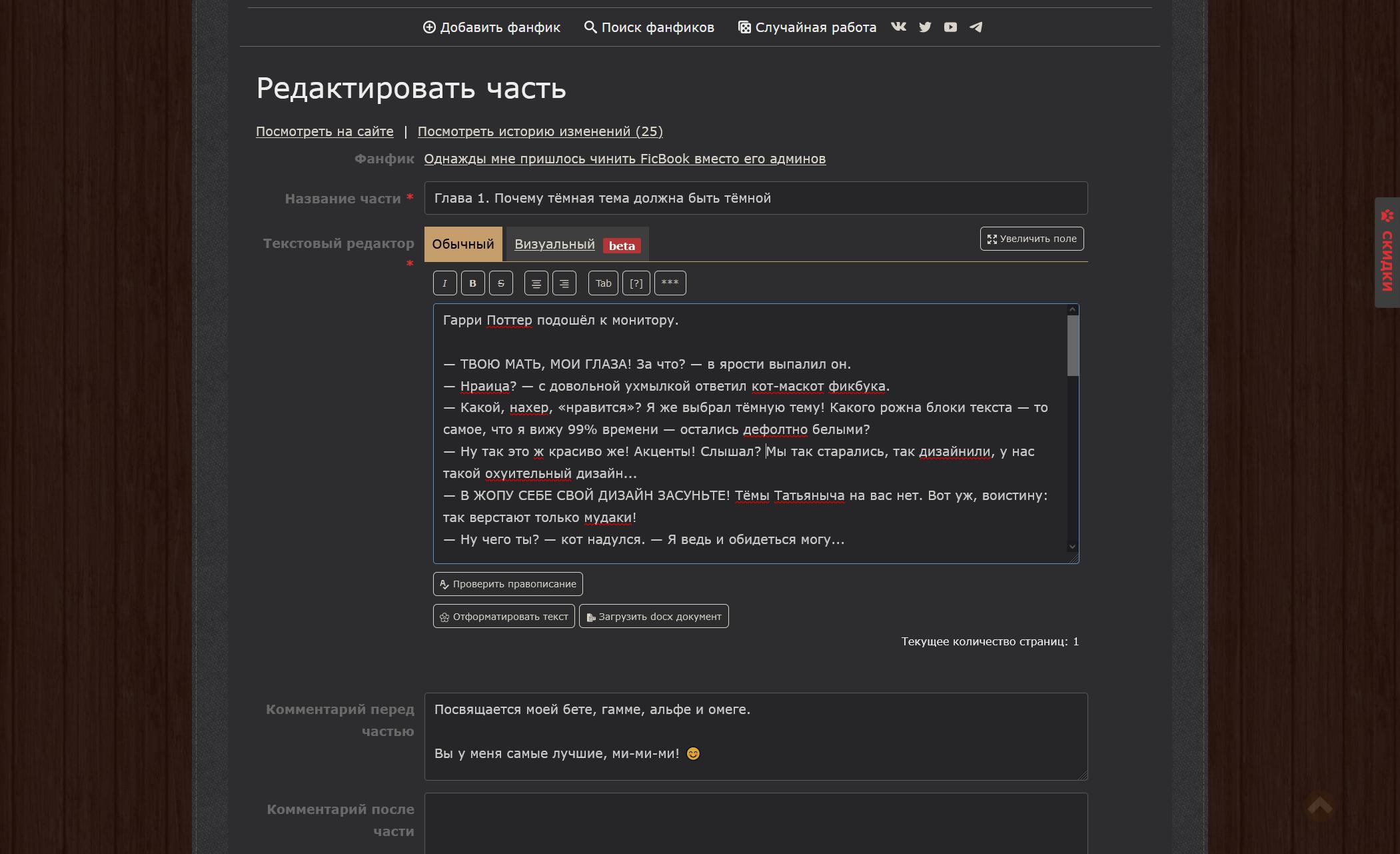Run Проверить правописание spell check
The width and height of the screenshot is (1400, 854).
[x=506, y=583]
